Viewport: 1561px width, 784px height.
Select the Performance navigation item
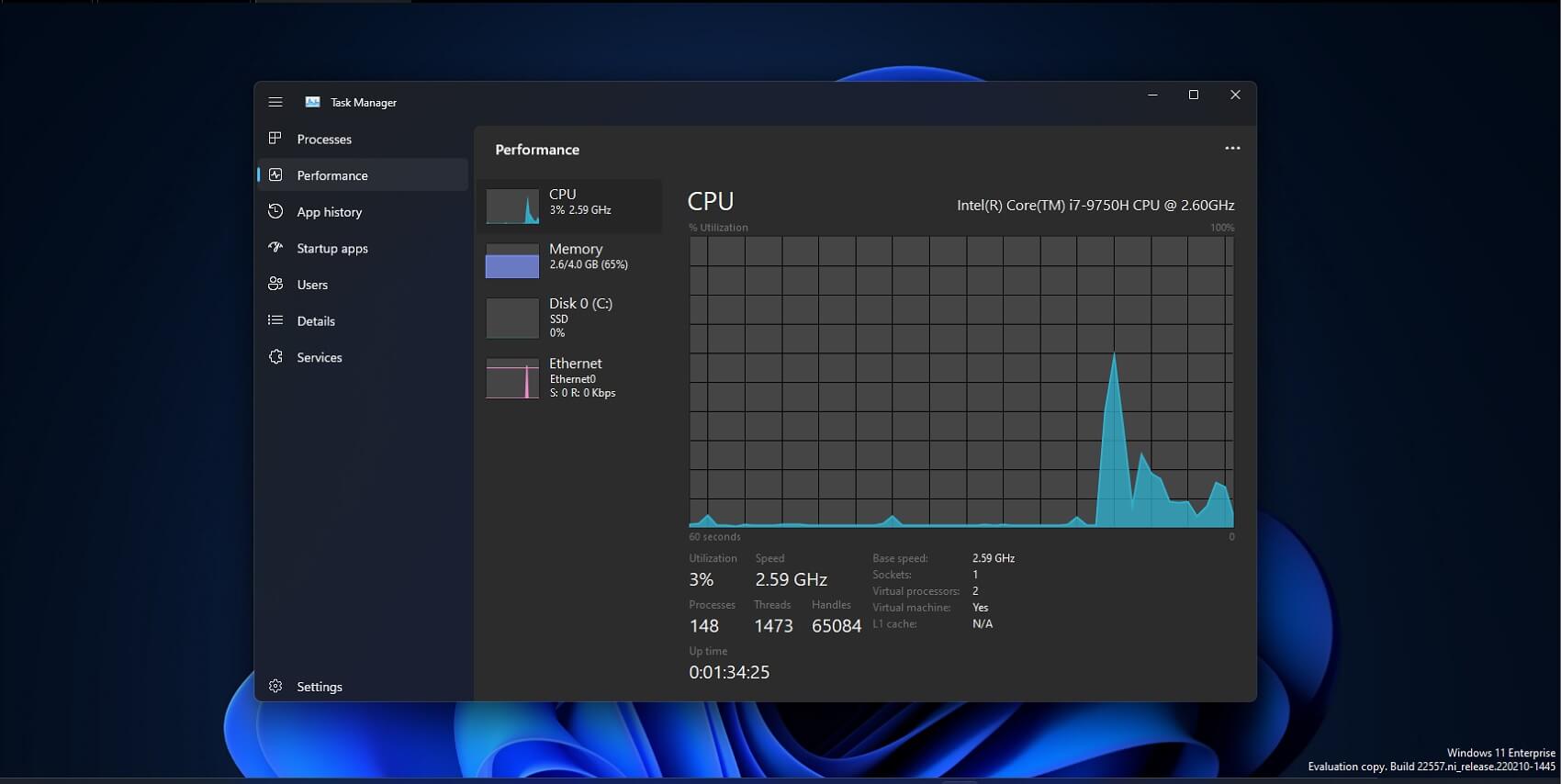pyautogui.click(x=332, y=175)
